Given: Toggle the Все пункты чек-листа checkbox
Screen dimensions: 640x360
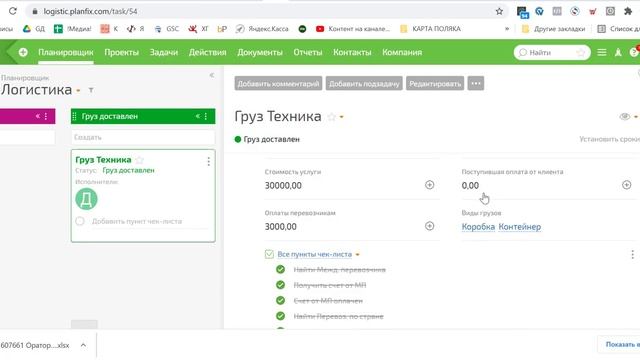Looking at the screenshot, I should point(269,254).
